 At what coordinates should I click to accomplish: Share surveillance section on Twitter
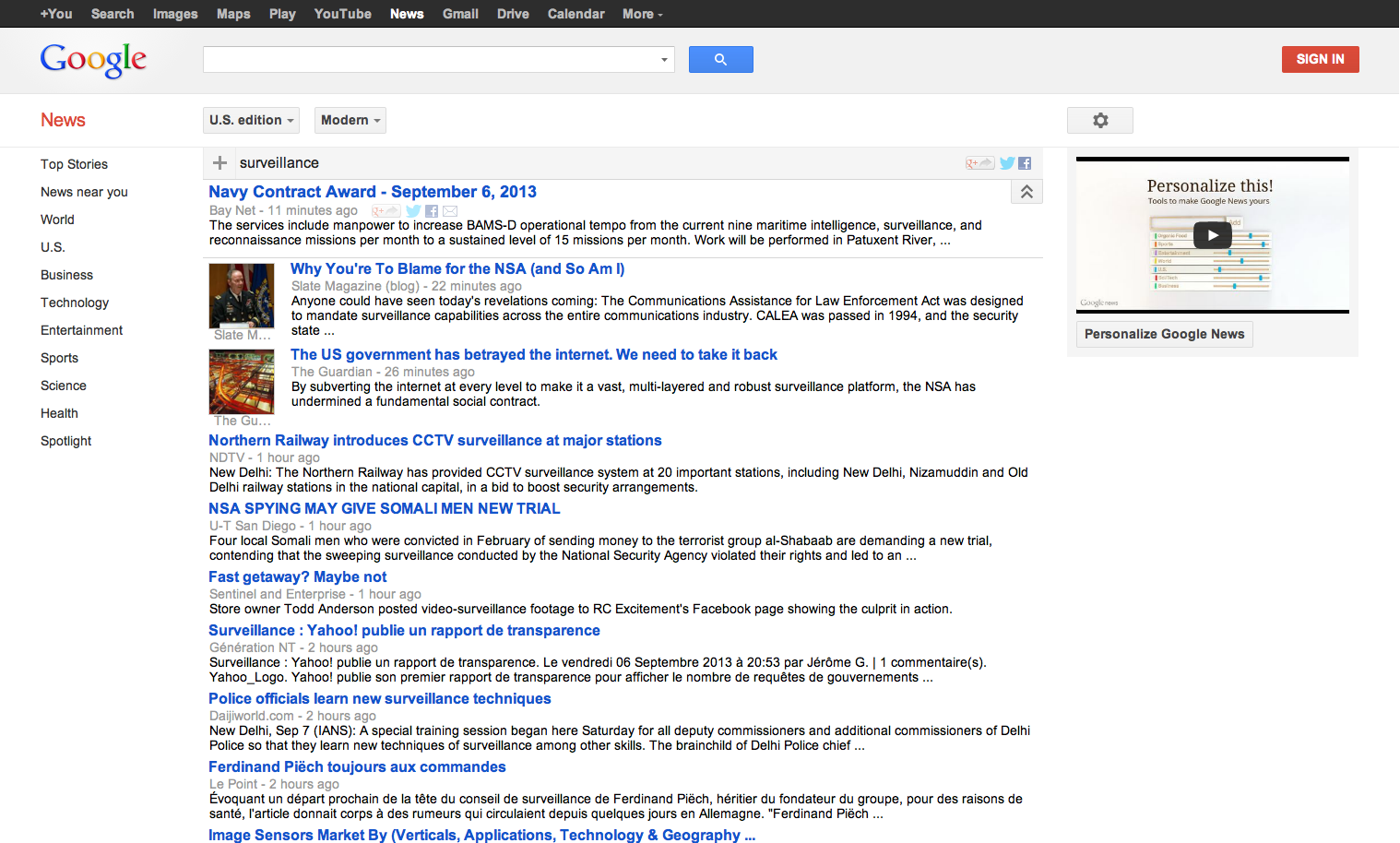[1007, 163]
